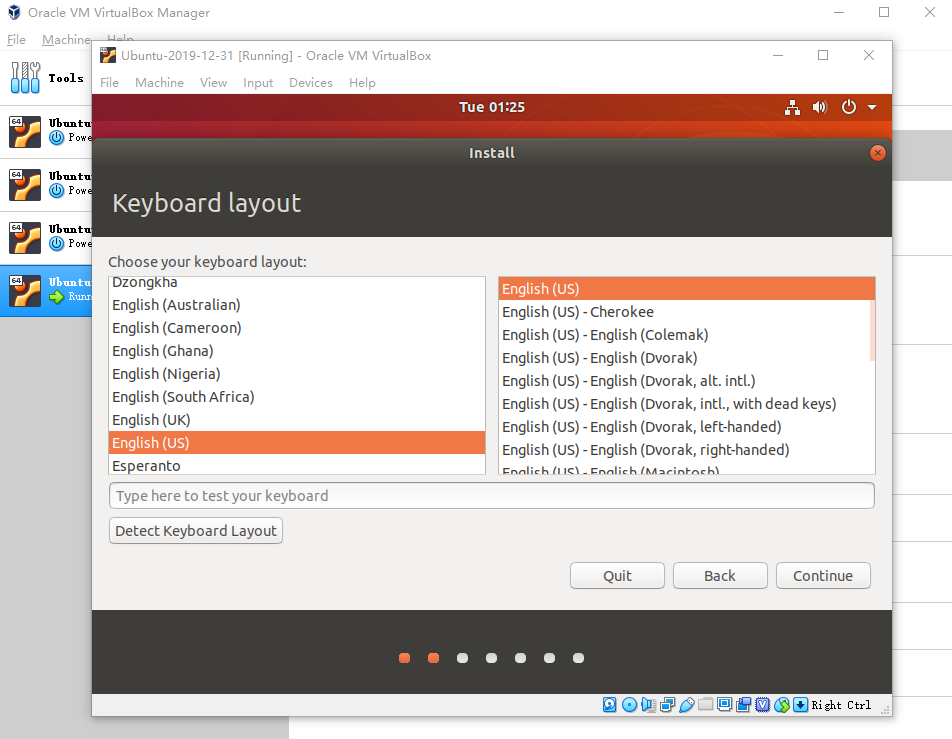Select the running Ubuntu VM in Manager list
The height and width of the screenshot is (739, 952).
tap(46, 290)
